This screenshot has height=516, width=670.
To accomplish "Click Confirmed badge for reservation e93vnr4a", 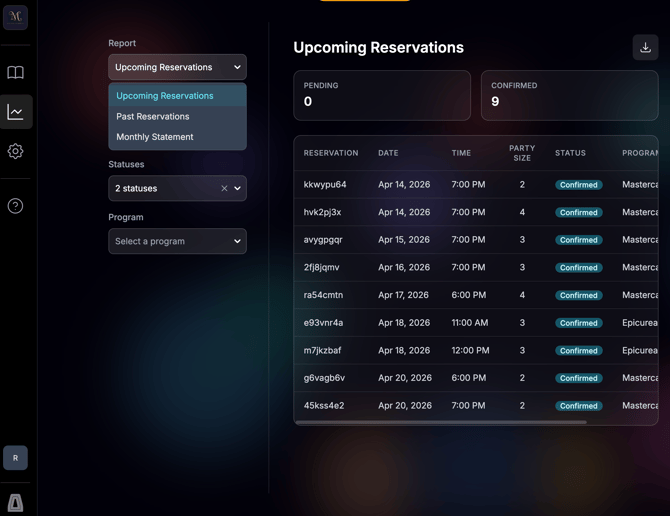I will point(579,323).
